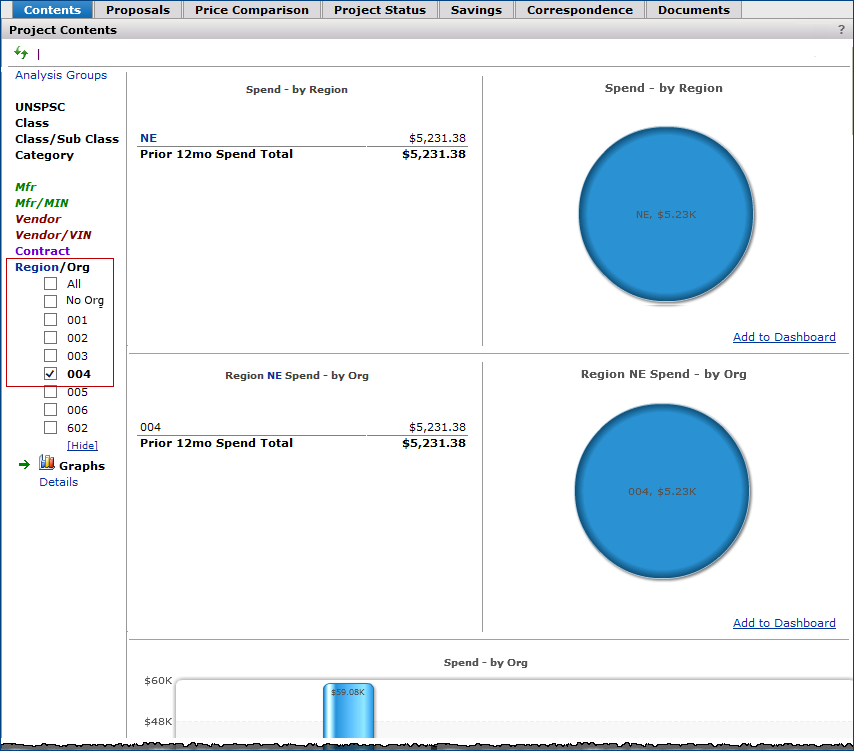Click the NE region link in table
Screen dimensions: 854x751
tap(149, 138)
